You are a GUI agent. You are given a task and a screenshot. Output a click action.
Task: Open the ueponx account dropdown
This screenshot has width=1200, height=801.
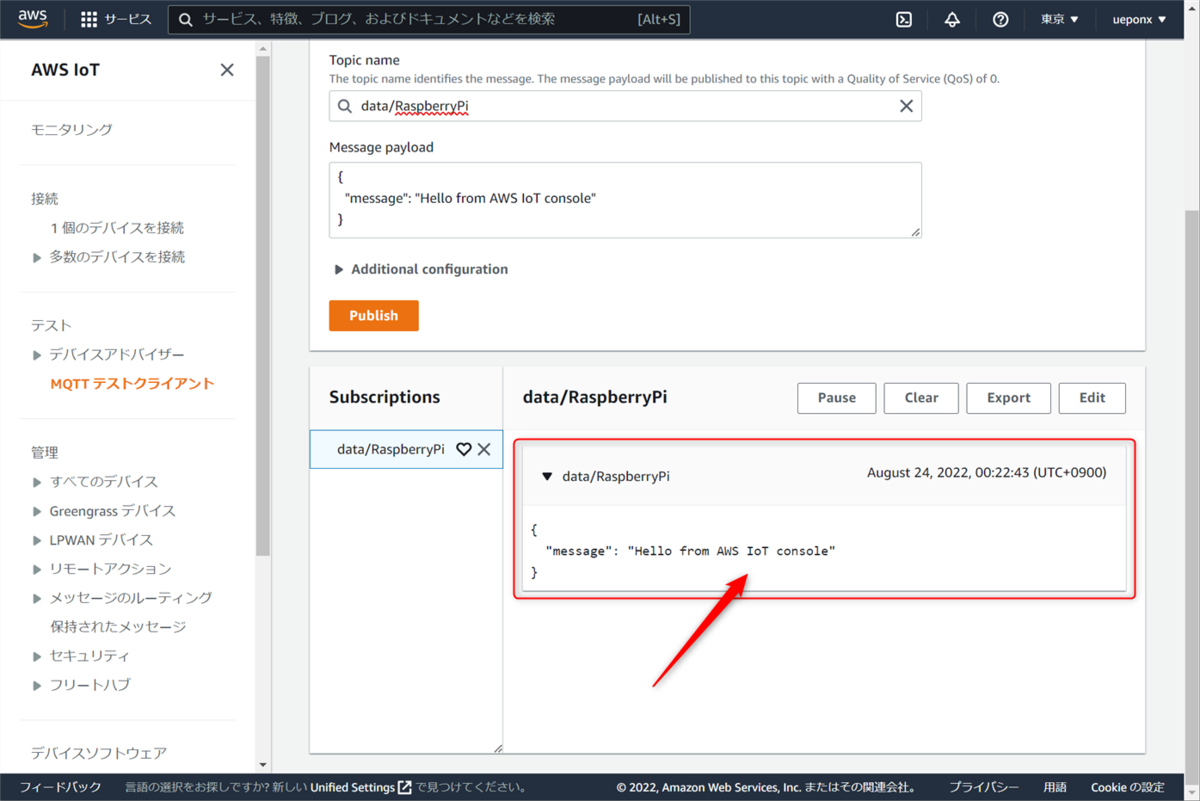(x=1139, y=19)
